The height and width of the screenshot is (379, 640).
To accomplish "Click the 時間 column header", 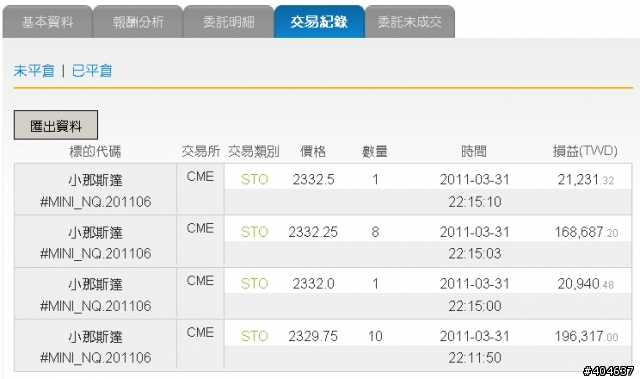I will [474, 152].
